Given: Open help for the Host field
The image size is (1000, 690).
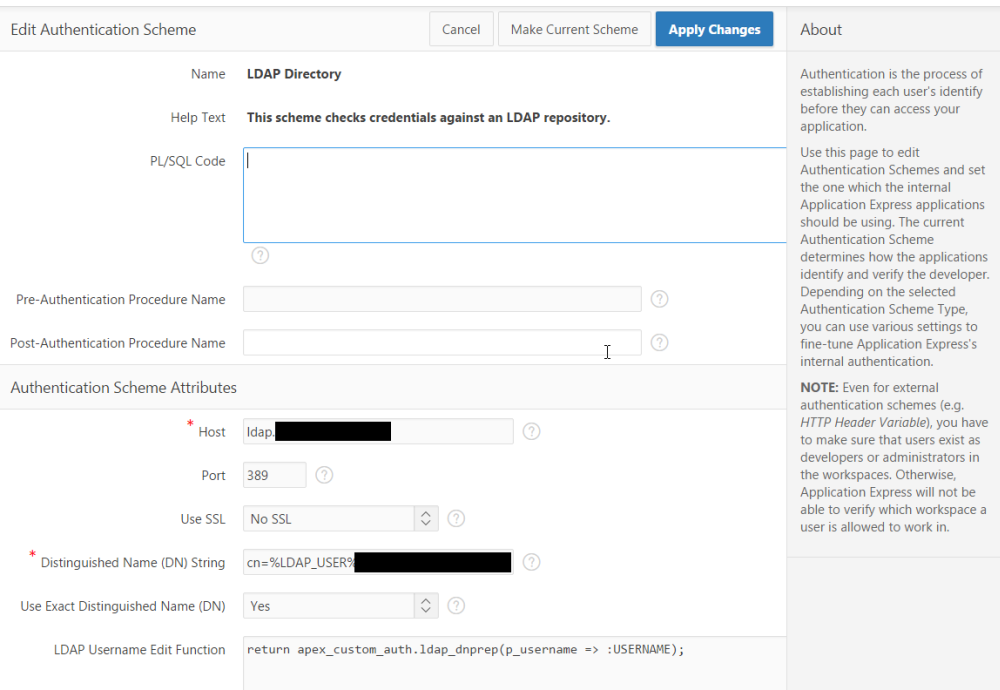Looking at the screenshot, I should (x=531, y=431).
